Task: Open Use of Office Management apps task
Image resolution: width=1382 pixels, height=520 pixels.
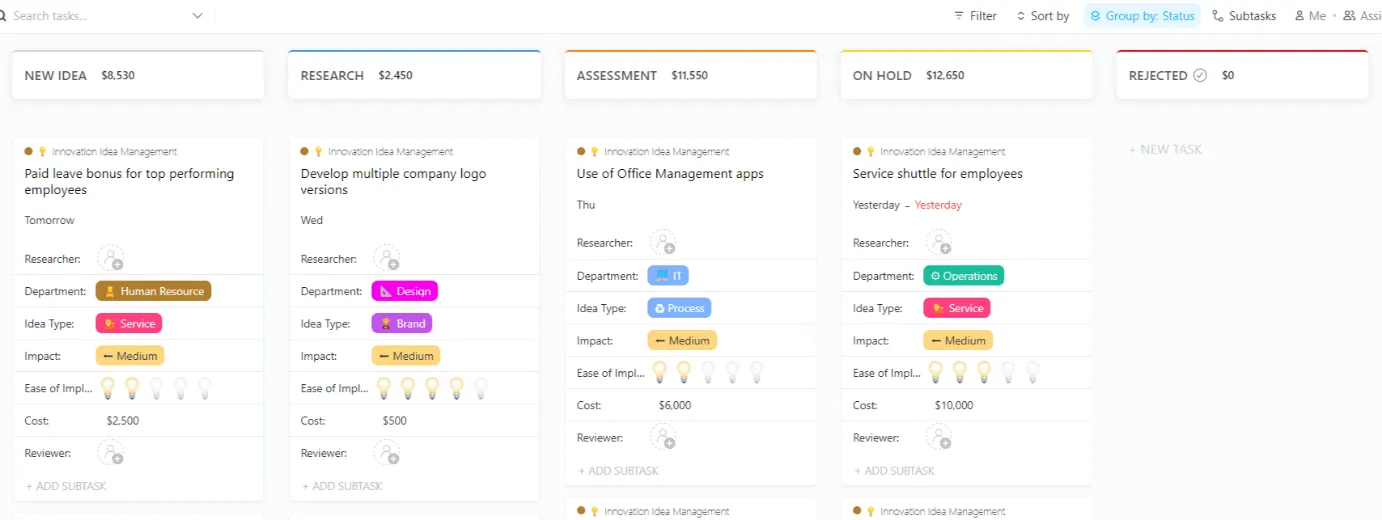Action: 670,173
